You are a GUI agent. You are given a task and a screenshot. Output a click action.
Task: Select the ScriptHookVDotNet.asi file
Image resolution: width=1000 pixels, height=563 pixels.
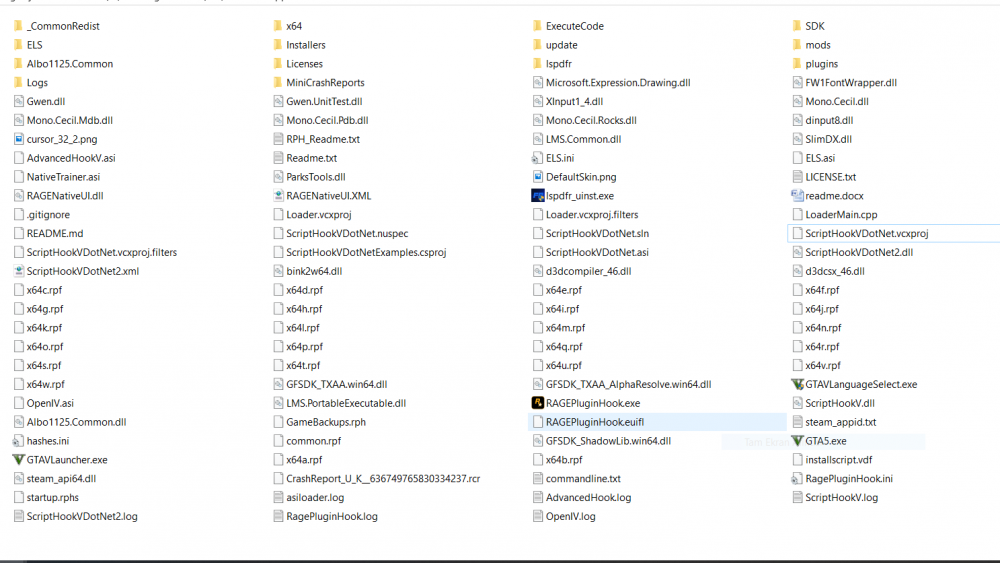tap(597, 252)
